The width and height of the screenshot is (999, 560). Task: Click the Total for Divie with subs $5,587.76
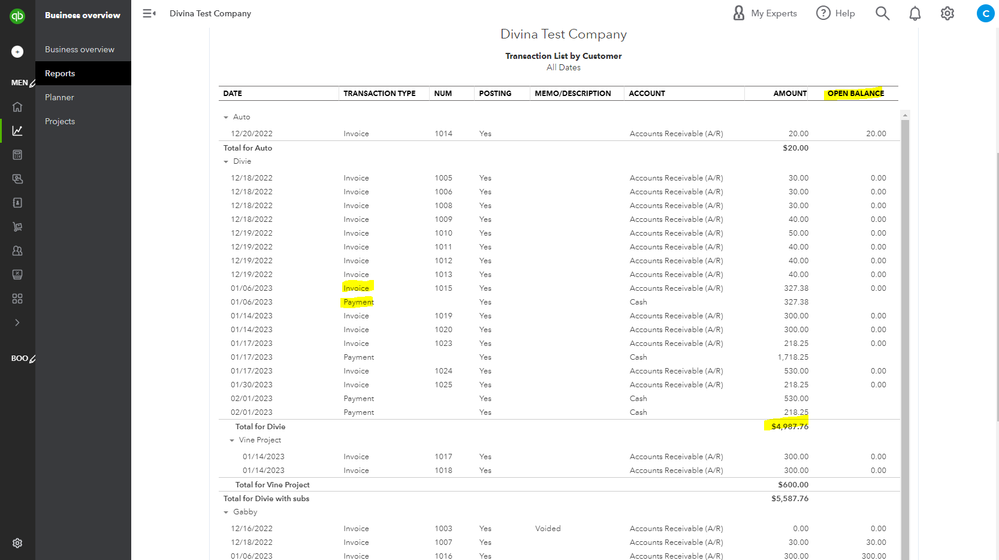tap(789, 499)
